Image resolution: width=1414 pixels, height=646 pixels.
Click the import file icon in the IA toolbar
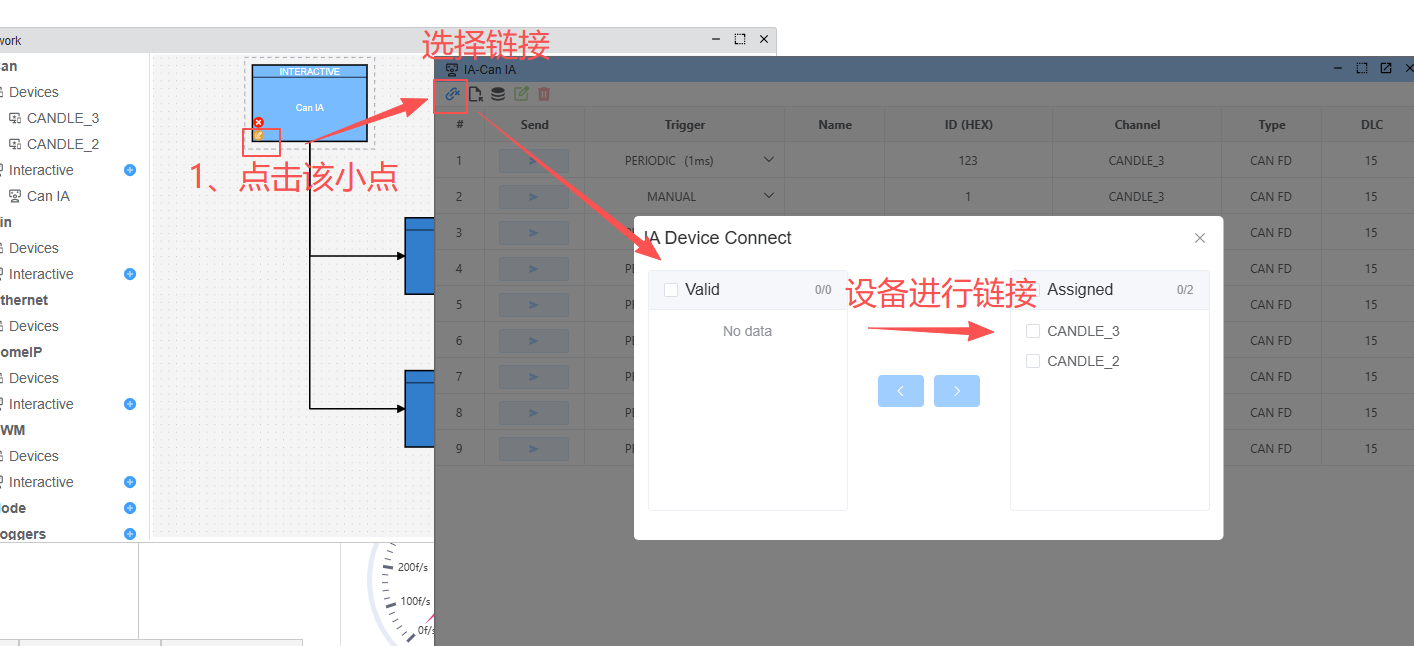click(476, 94)
